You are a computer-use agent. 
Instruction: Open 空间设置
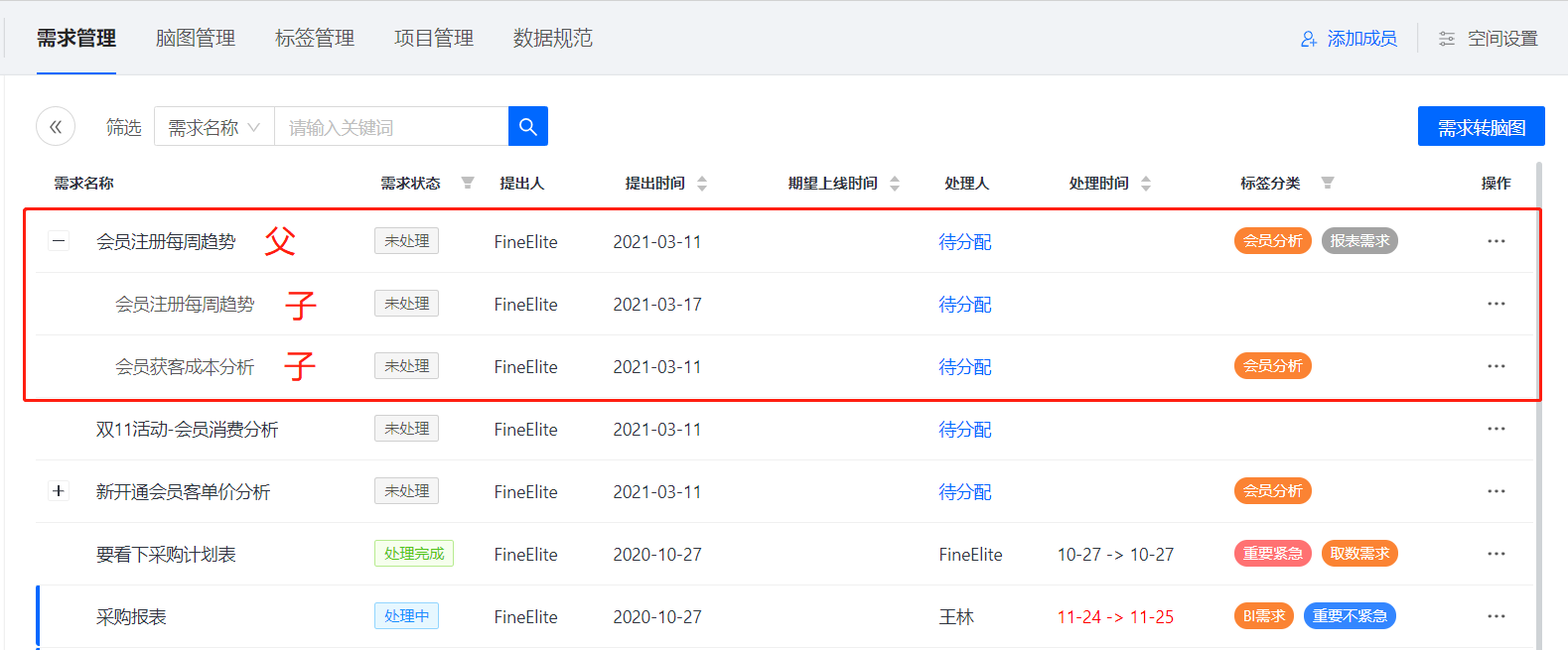(x=1489, y=39)
